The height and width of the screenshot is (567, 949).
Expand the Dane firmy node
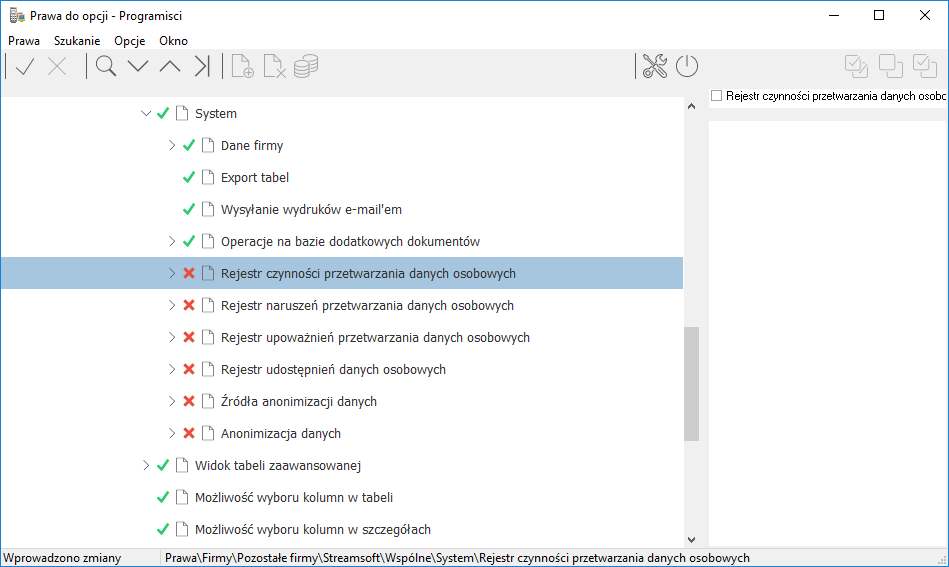172,145
